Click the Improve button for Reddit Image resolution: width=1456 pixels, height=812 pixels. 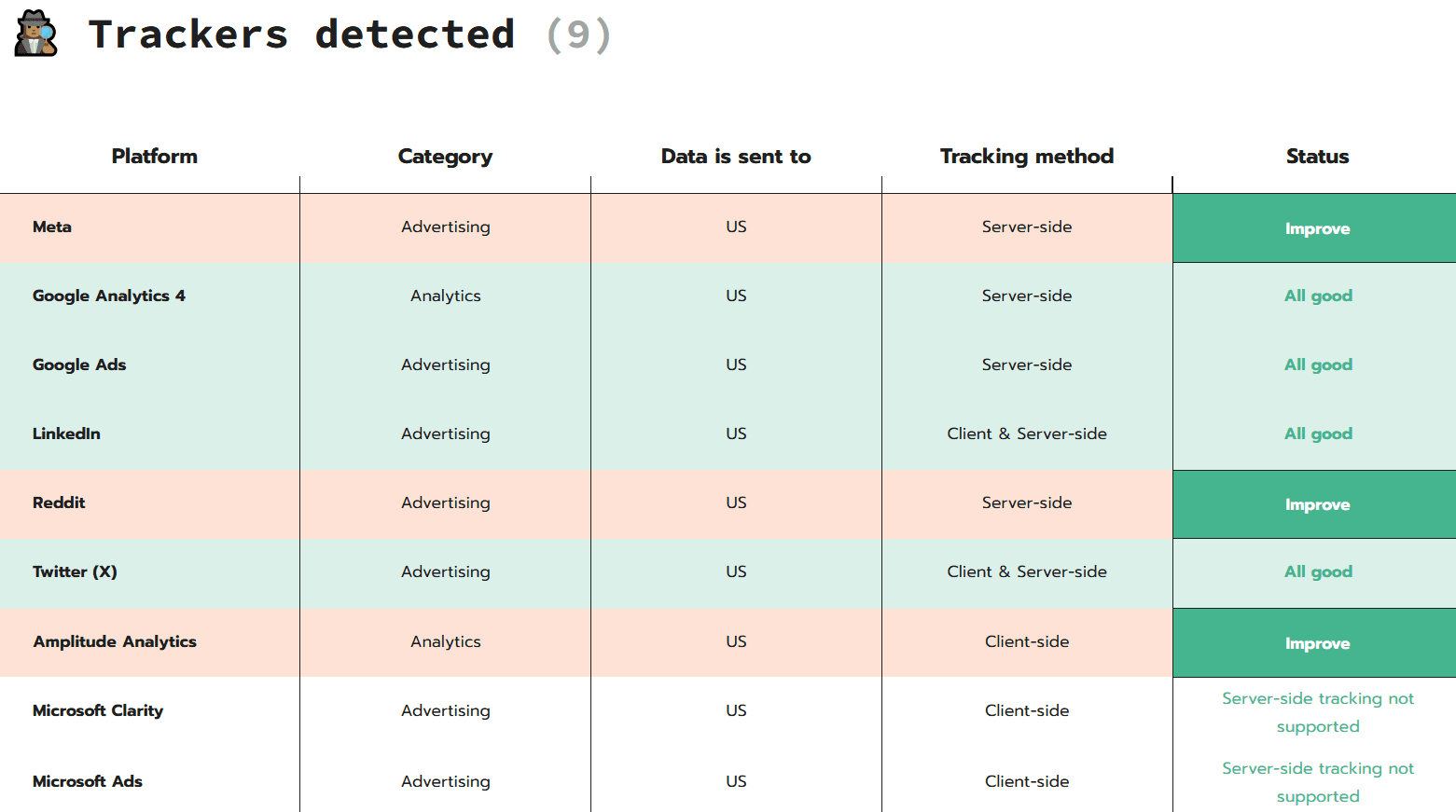[x=1317, y=504]
